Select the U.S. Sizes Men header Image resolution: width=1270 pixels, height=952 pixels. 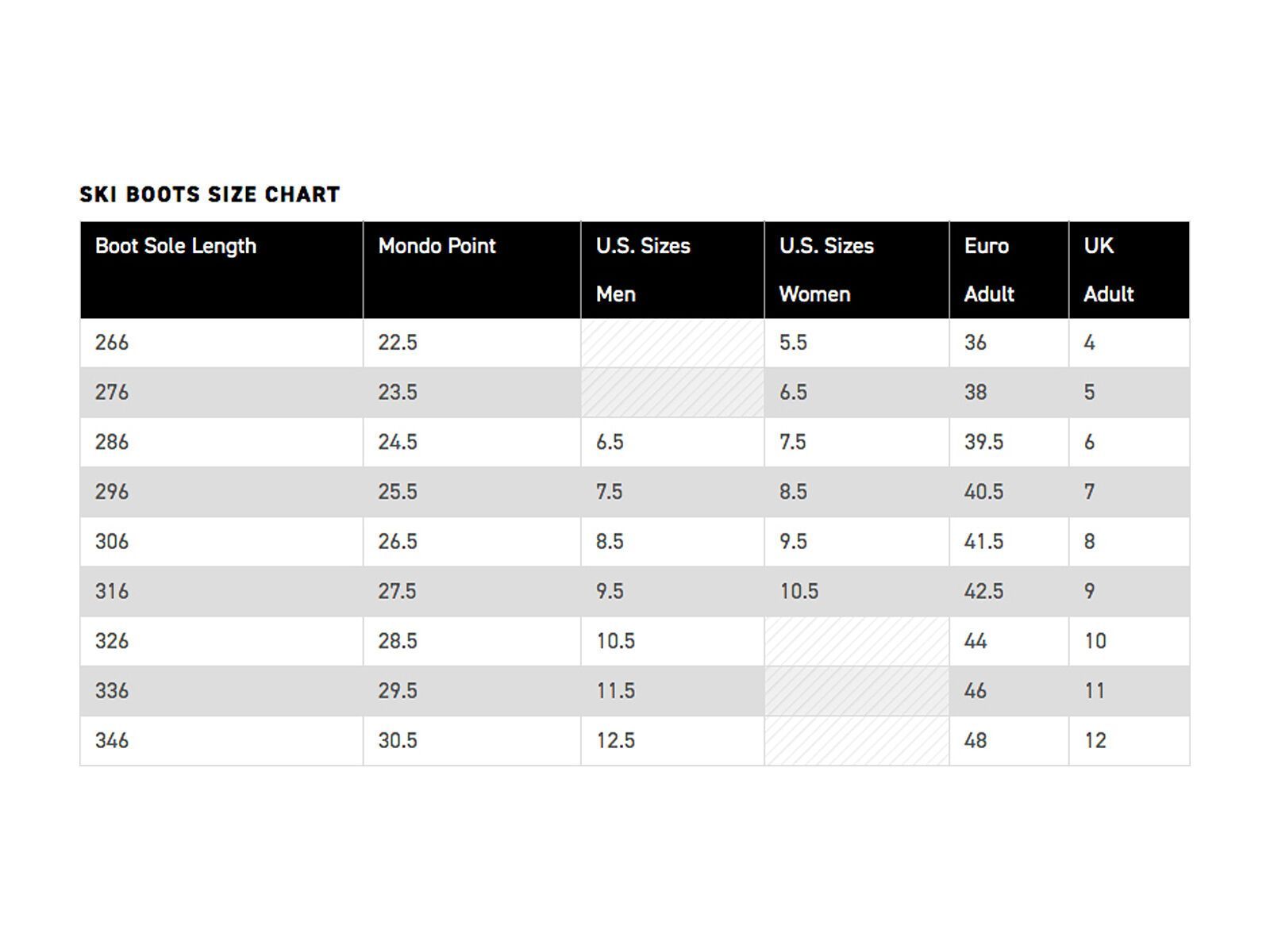643,269
